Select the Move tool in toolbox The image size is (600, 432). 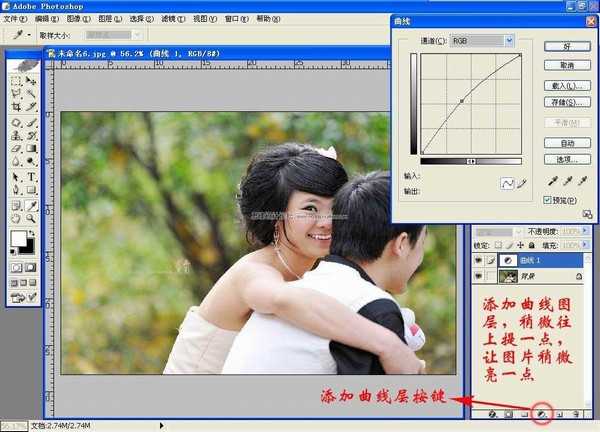tap(31, 78)
